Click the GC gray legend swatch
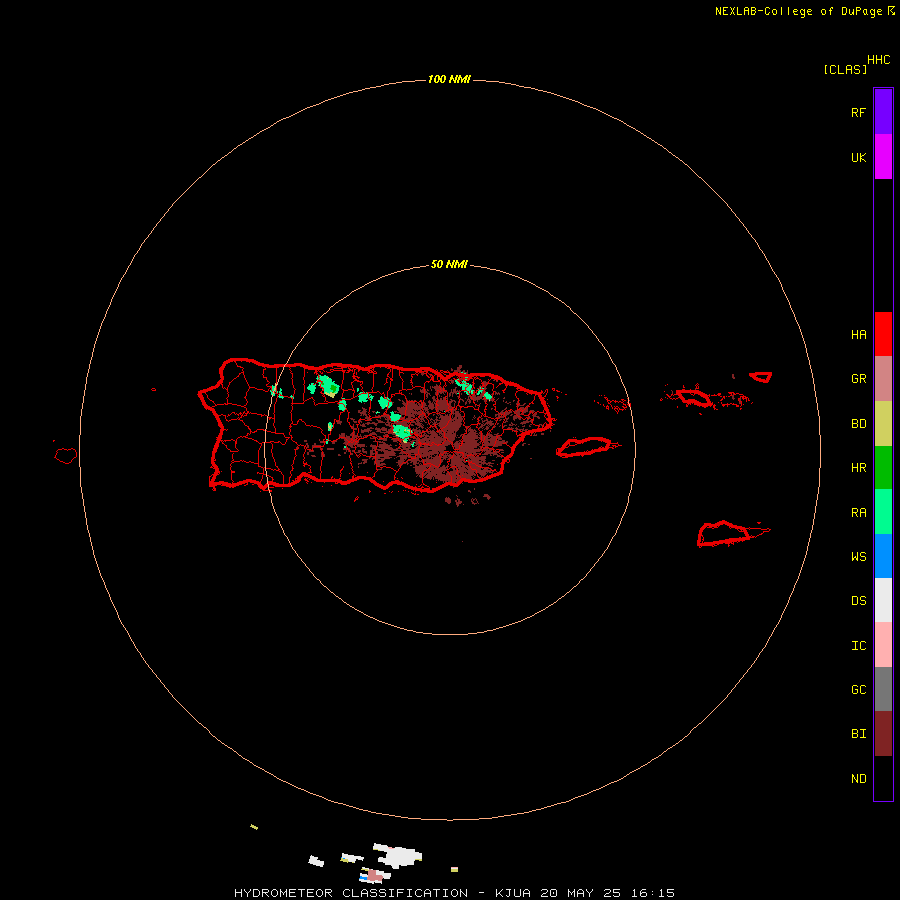Screen dimensions: 900x900 point(883,689)
